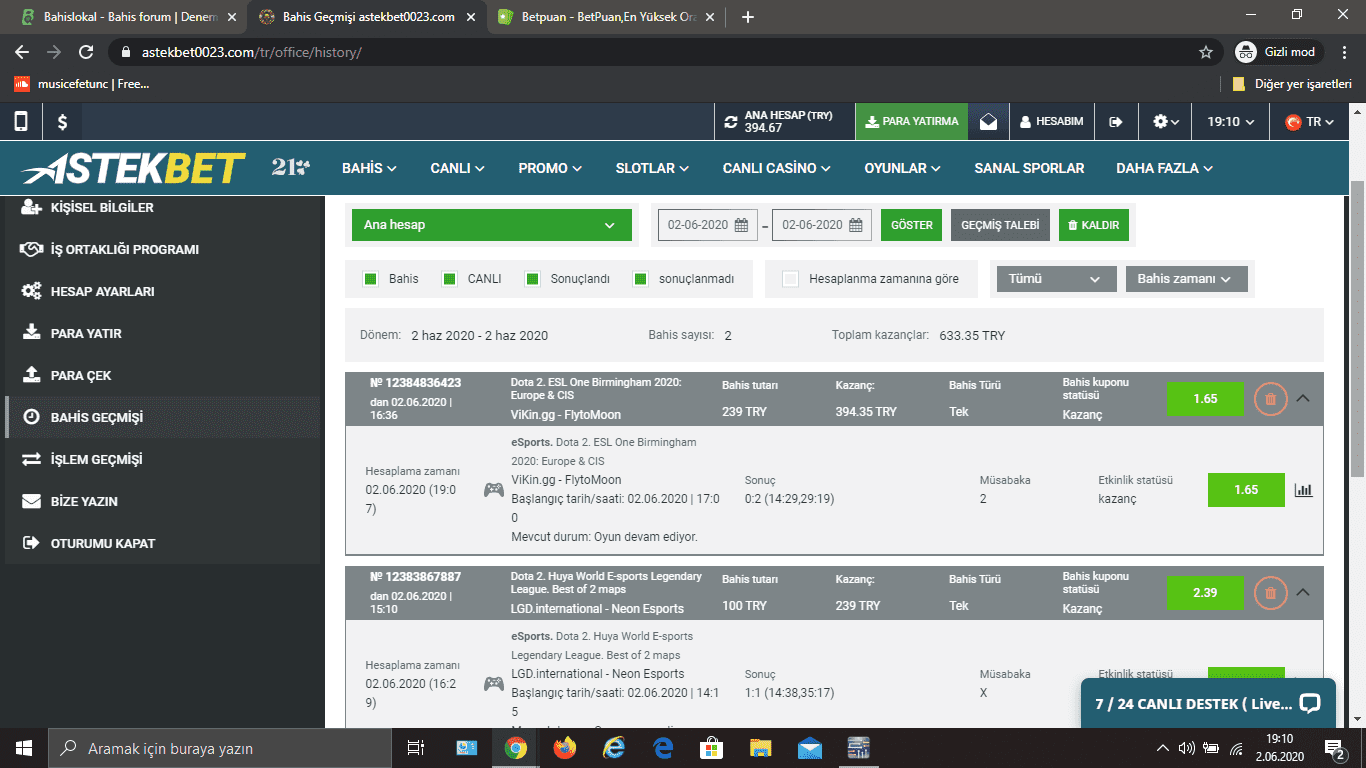The height and width of the screenshot is (768, 1366).
Task: Open the Bahis zamanı sort dropdown
Action: 1187,279
